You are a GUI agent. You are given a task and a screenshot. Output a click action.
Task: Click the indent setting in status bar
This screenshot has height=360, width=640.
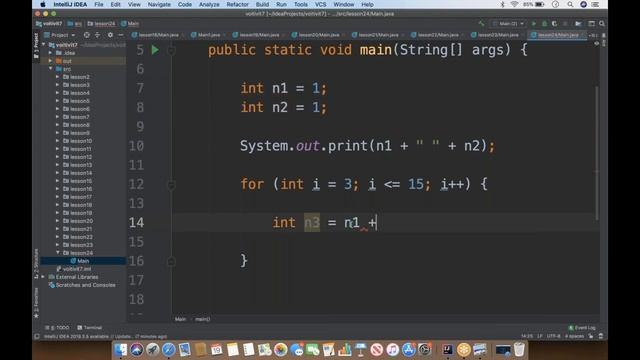pyautogui.click(x=574, y=336)
